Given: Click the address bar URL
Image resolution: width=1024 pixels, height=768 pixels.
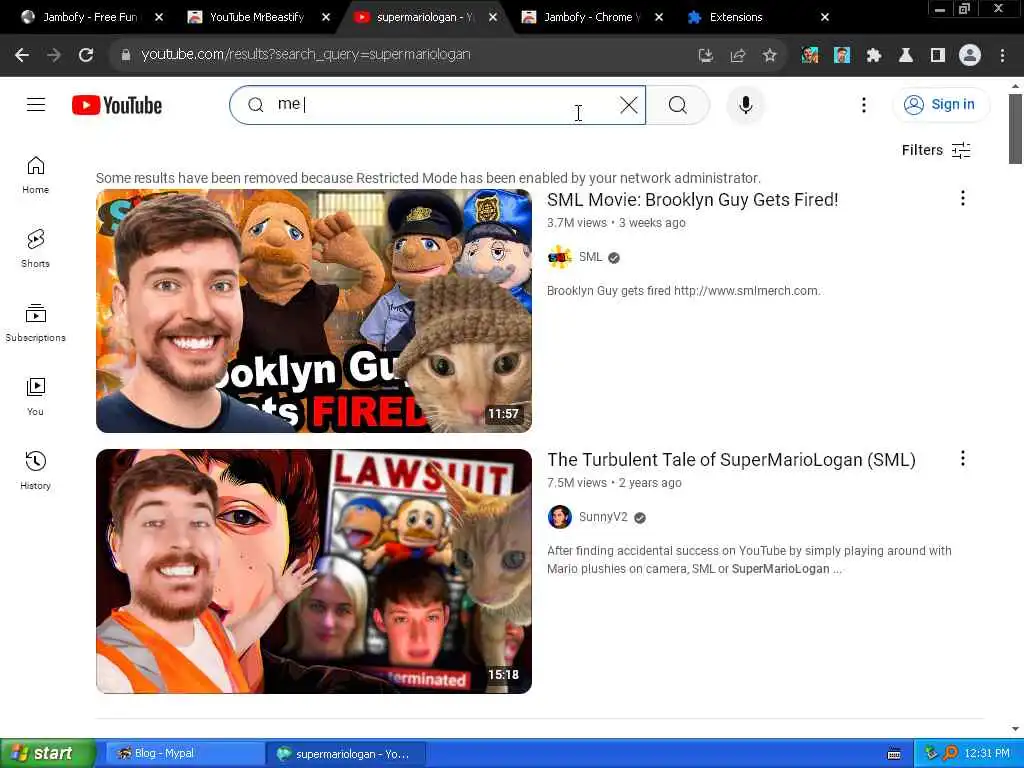Looking at the screenshot, I should point(306,54).
